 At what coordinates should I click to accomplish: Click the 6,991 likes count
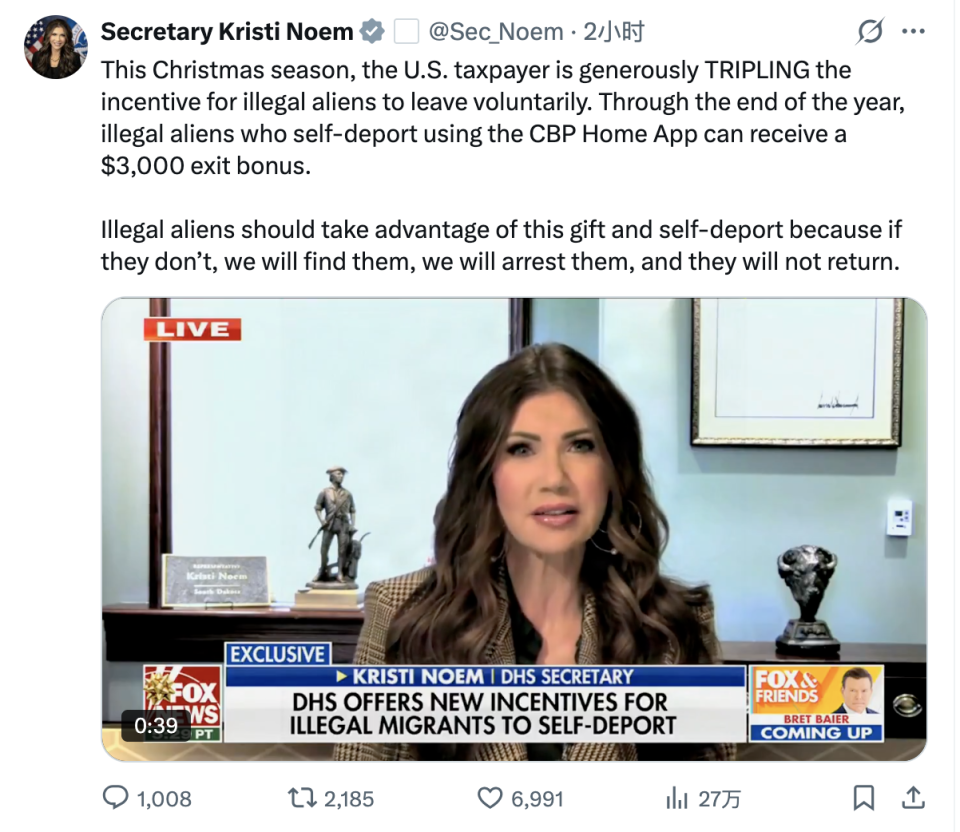538,799
